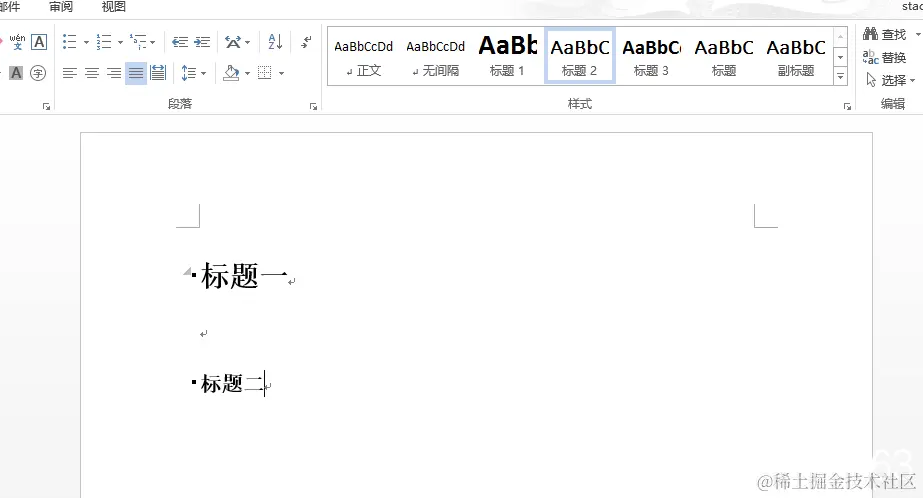Click the multilevel list icon
This screenshot has width=923, height=498.
coord(138,42)
